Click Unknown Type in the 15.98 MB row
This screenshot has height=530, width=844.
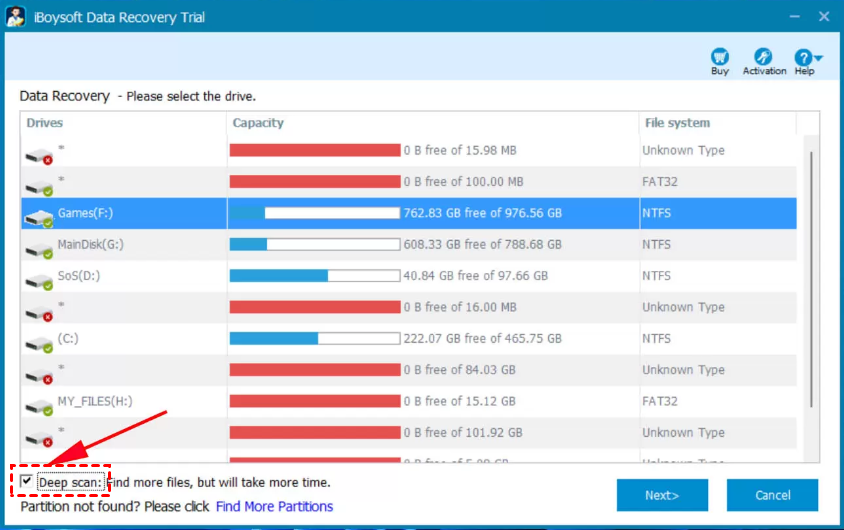tap(684, 150)
